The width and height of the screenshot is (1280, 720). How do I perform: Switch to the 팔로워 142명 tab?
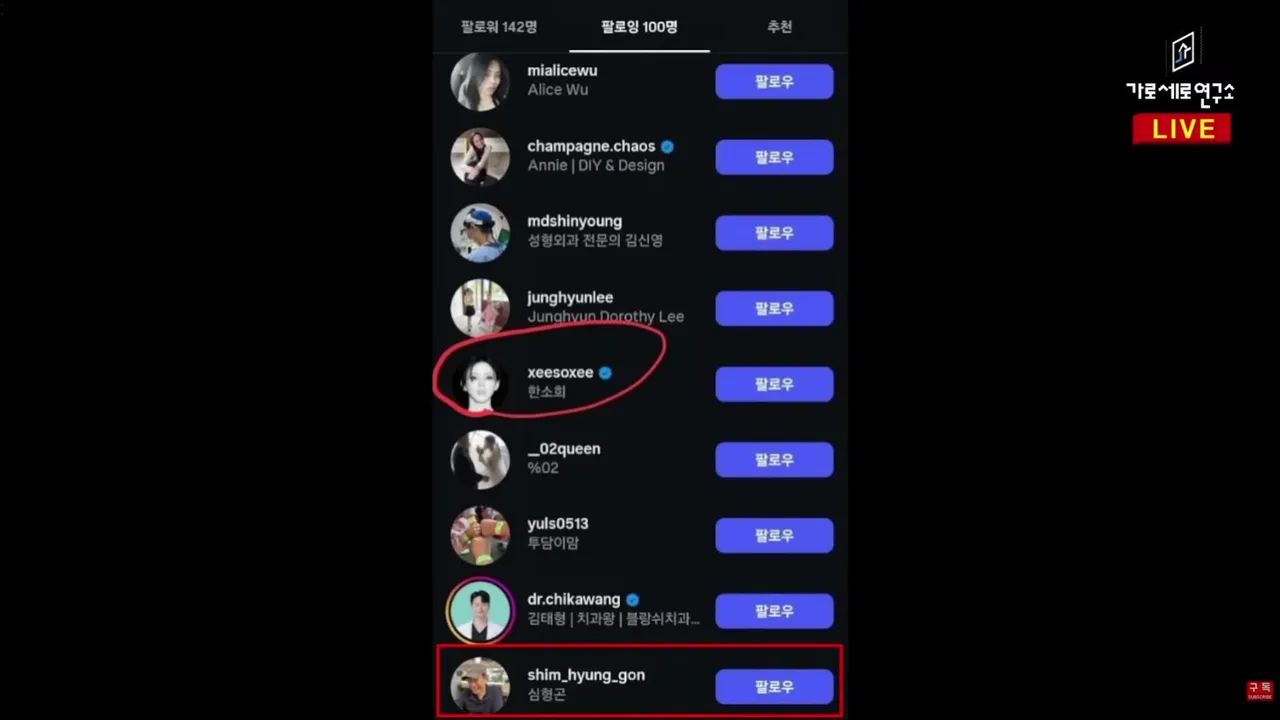point(499,27)
